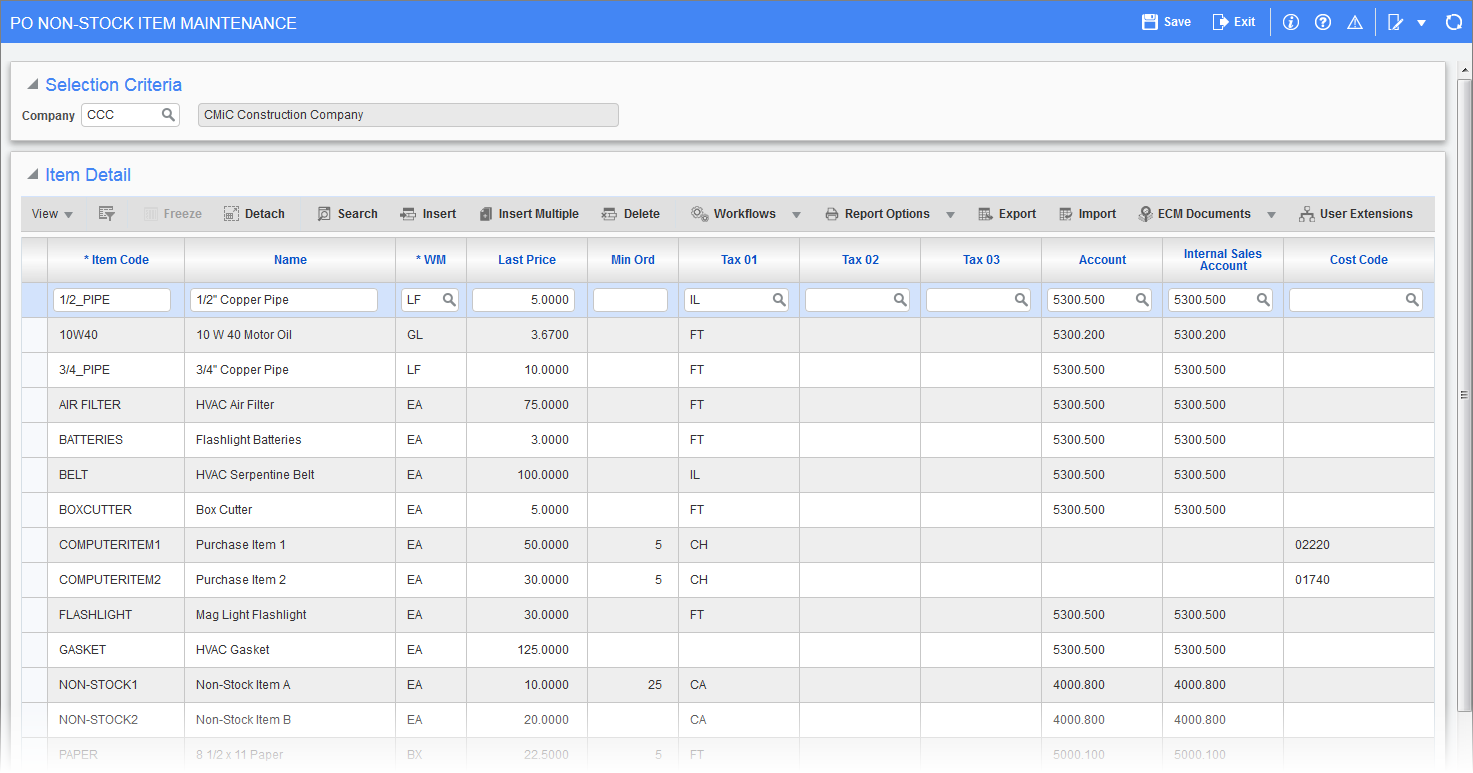1473x773 pixels.
Task: Click the Company code input field
Action: tap(121, 115)
